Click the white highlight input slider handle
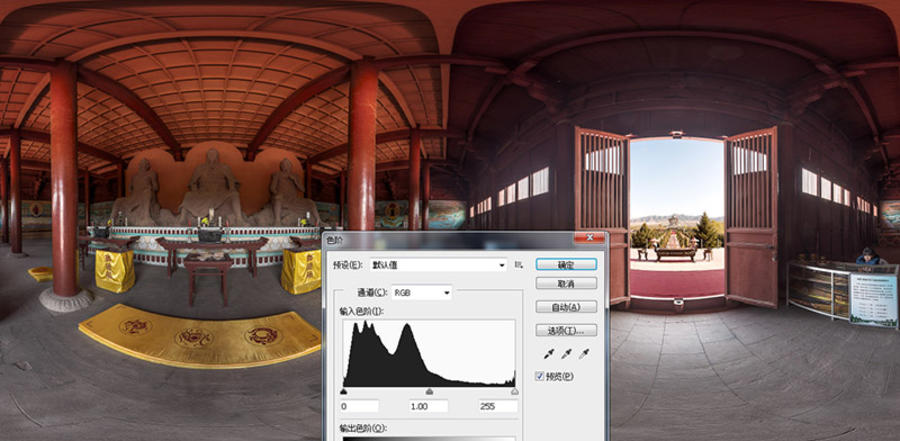Viewport: 900px width, 441px height. (515, 392)
